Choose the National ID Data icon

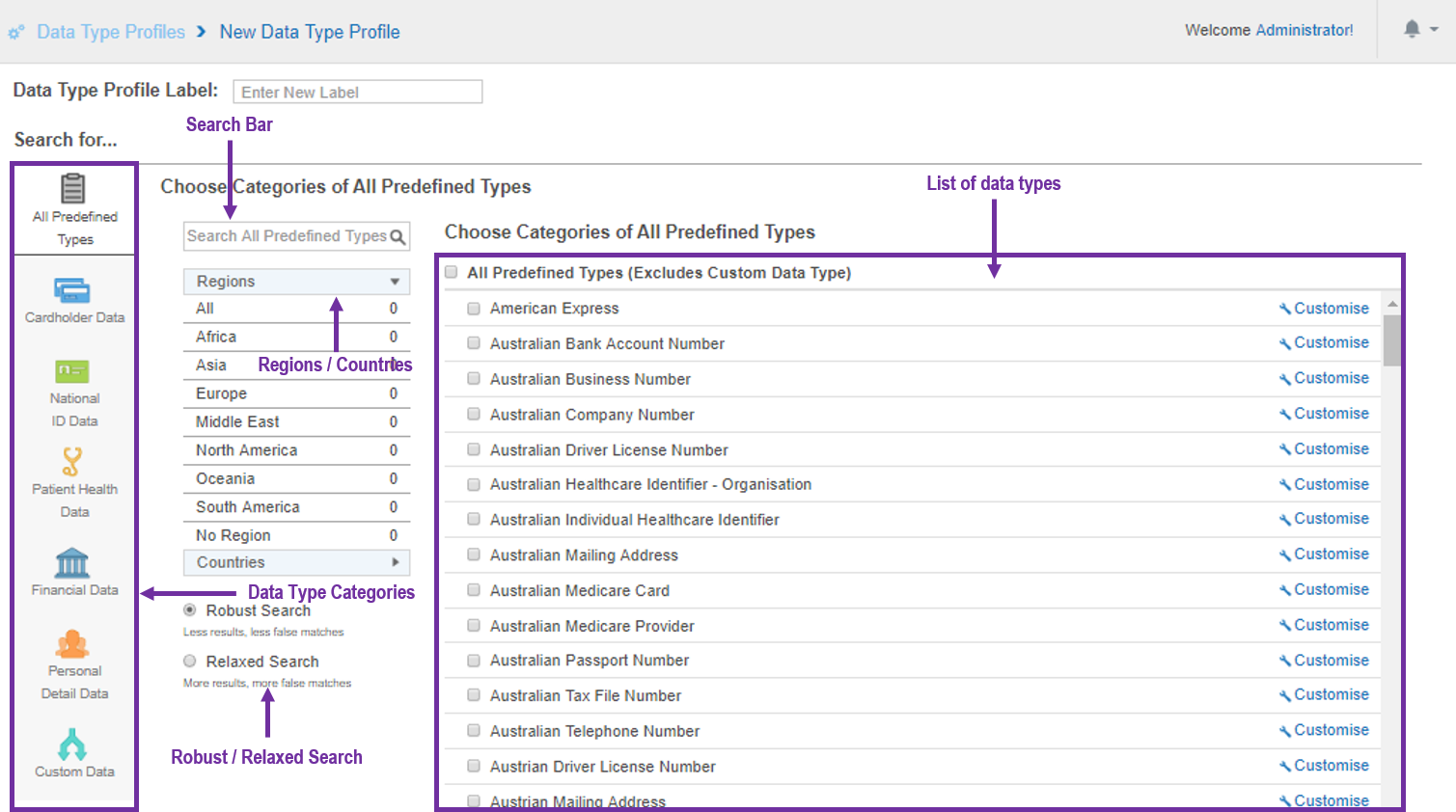[72, 371]
